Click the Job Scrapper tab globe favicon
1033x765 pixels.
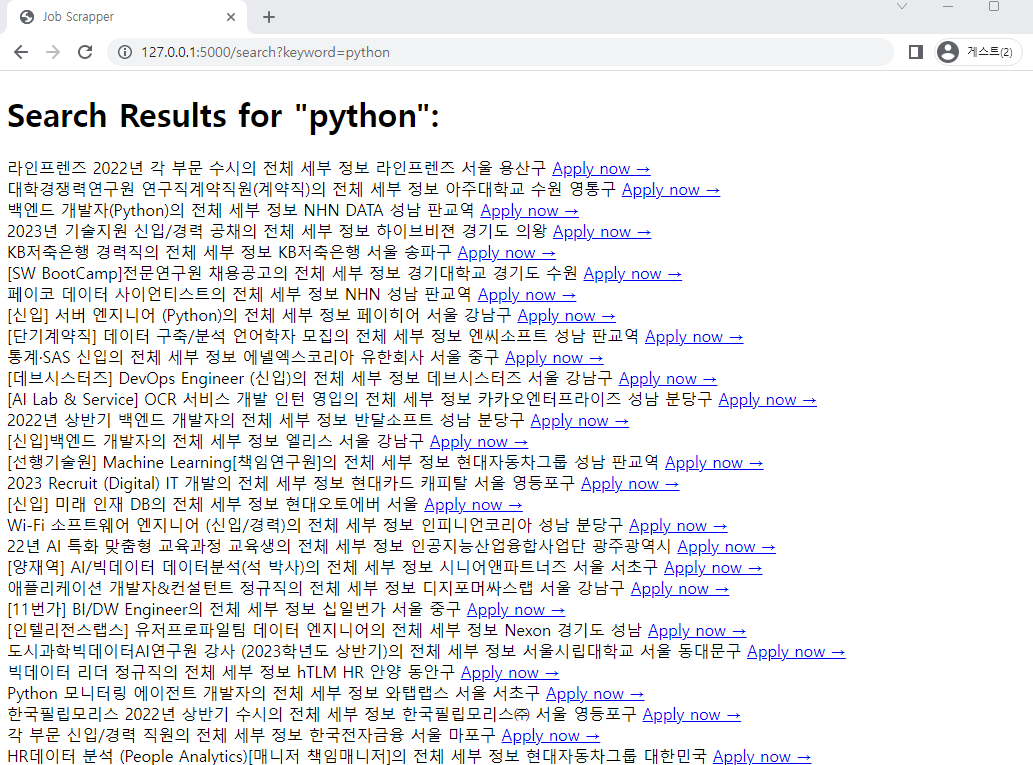(x=27, y=17)
